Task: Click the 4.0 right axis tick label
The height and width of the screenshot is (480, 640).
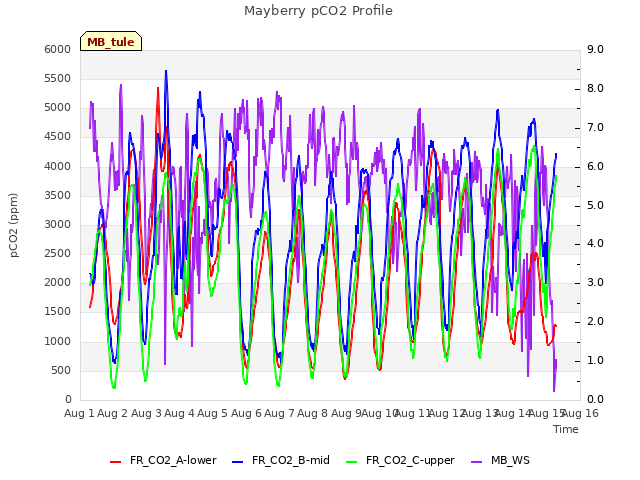Action: pos(596,244)
